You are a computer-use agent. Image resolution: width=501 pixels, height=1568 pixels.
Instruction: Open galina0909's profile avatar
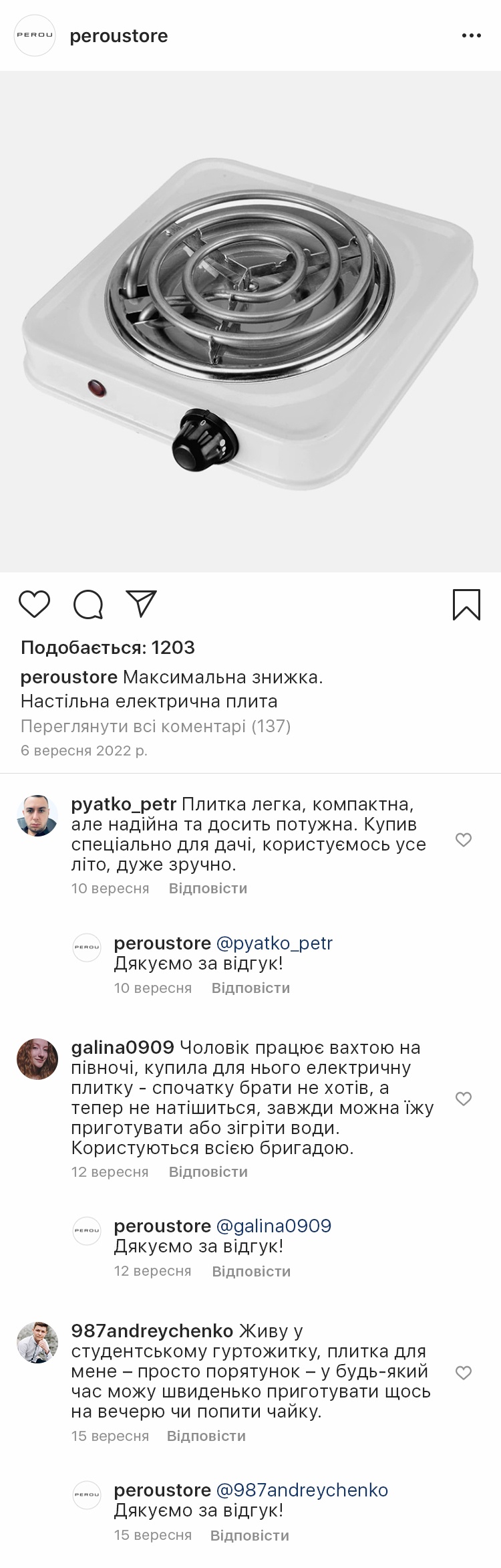click(x=37, y=1058)
